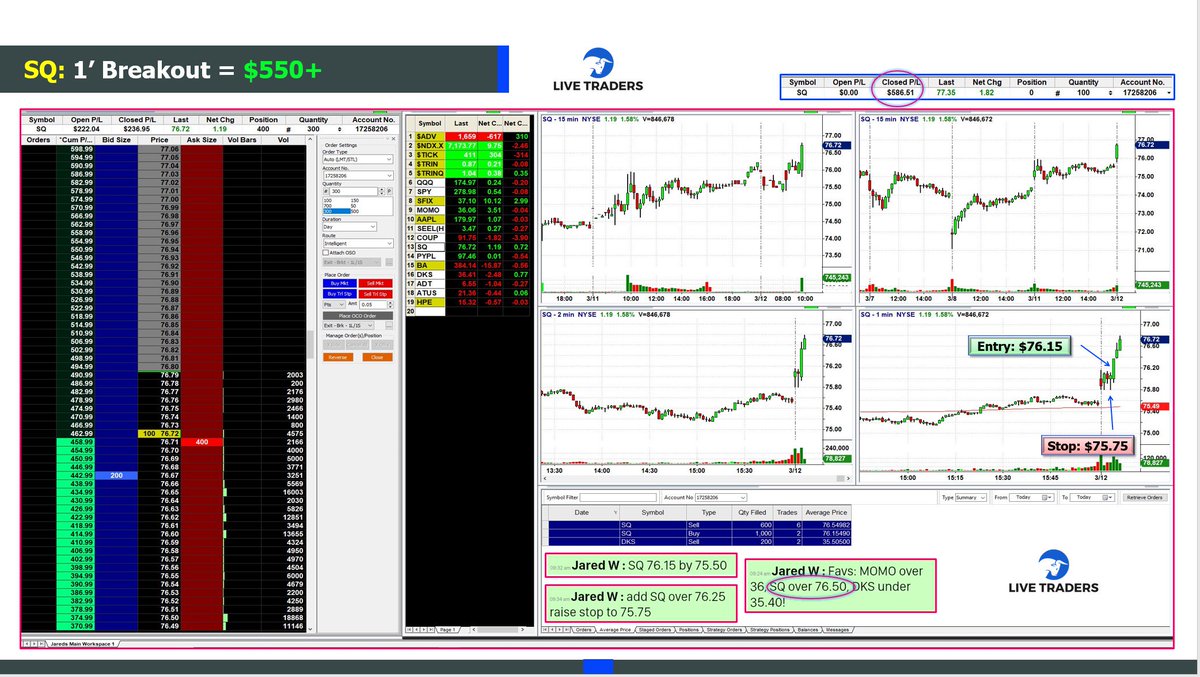Click the P quantity preset icon

[389, 191]
